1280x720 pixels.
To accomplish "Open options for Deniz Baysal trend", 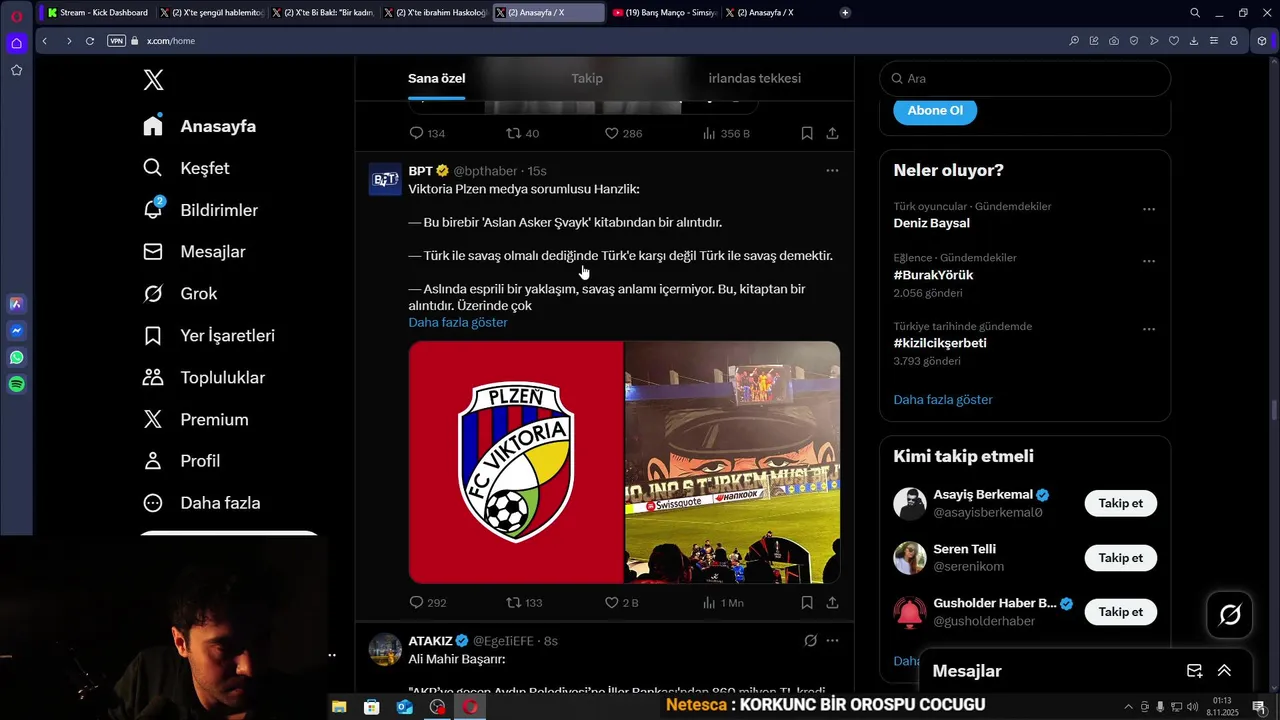I will coord(1149,209).
